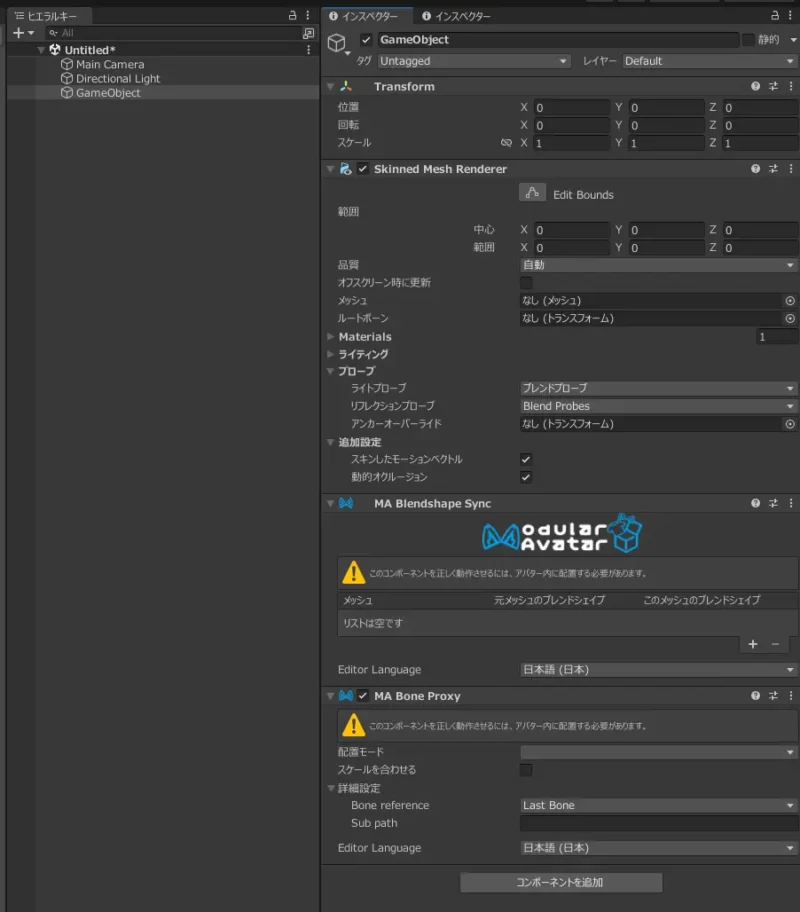
Task: Open object picker for the root bone field
Action: tap(790, 319)
